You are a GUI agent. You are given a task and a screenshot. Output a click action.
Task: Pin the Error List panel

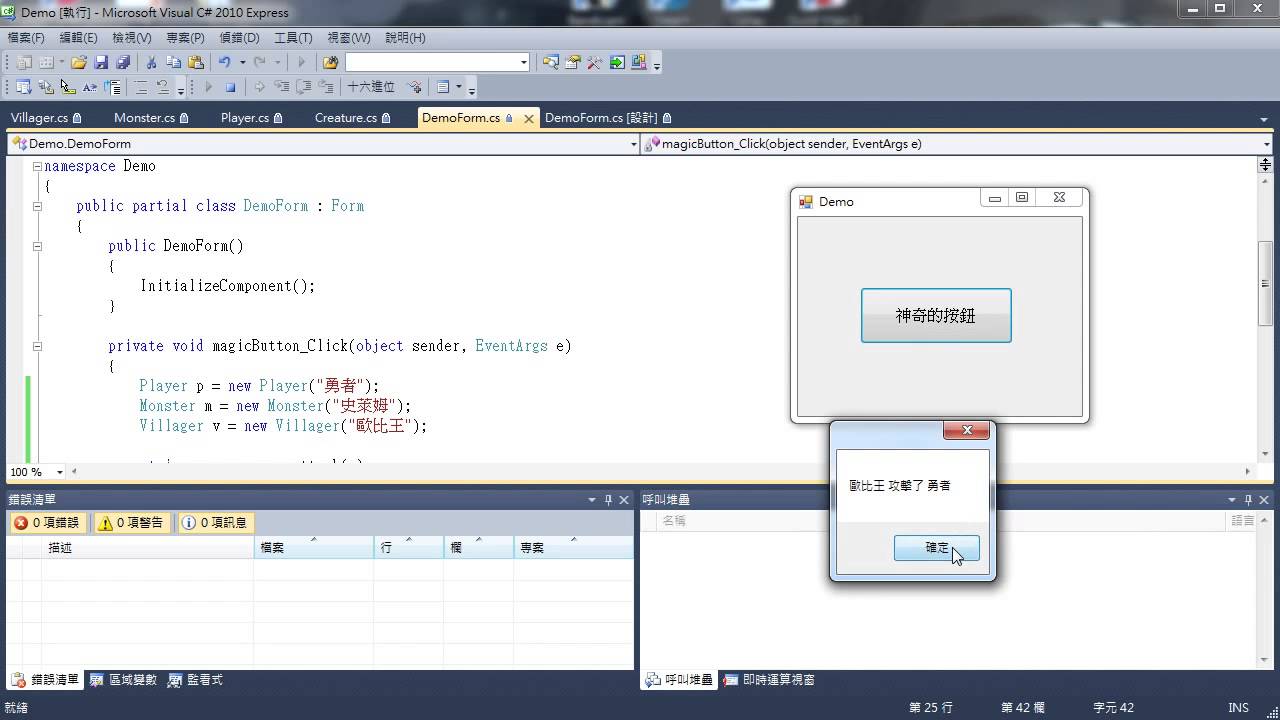coord(608,500)
